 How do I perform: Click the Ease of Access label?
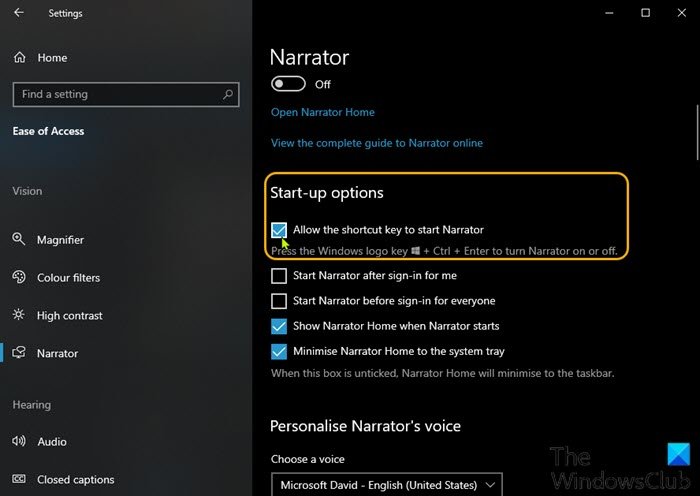[x=48, y=131]
